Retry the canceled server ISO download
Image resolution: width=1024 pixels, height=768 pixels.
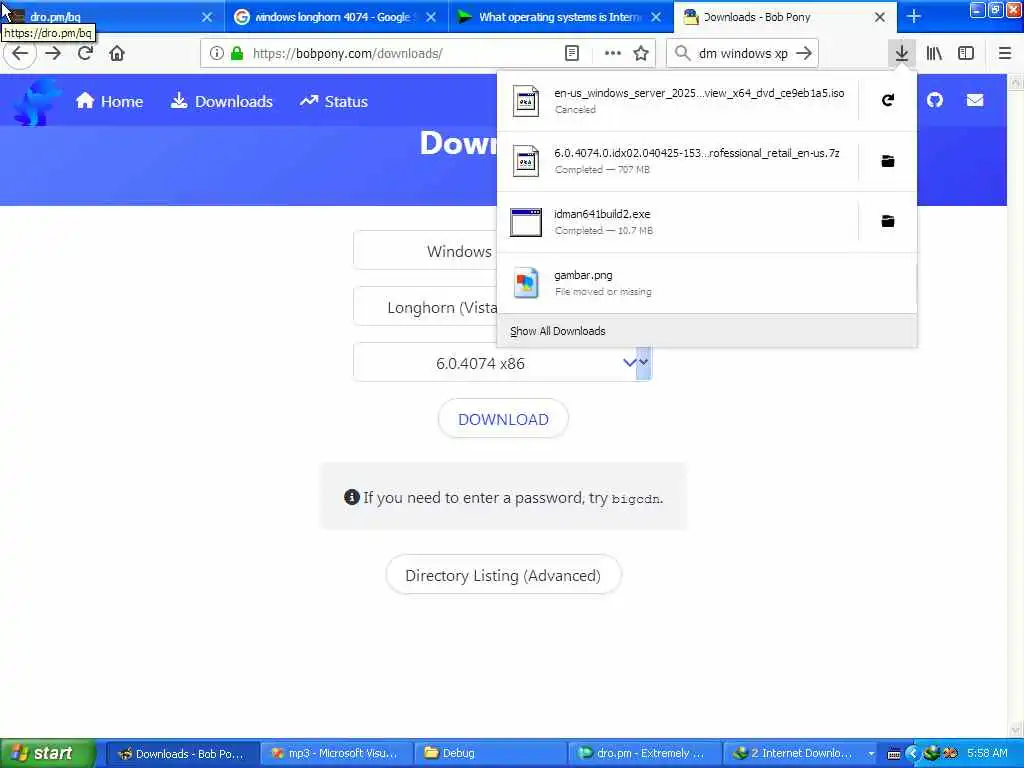888,101
